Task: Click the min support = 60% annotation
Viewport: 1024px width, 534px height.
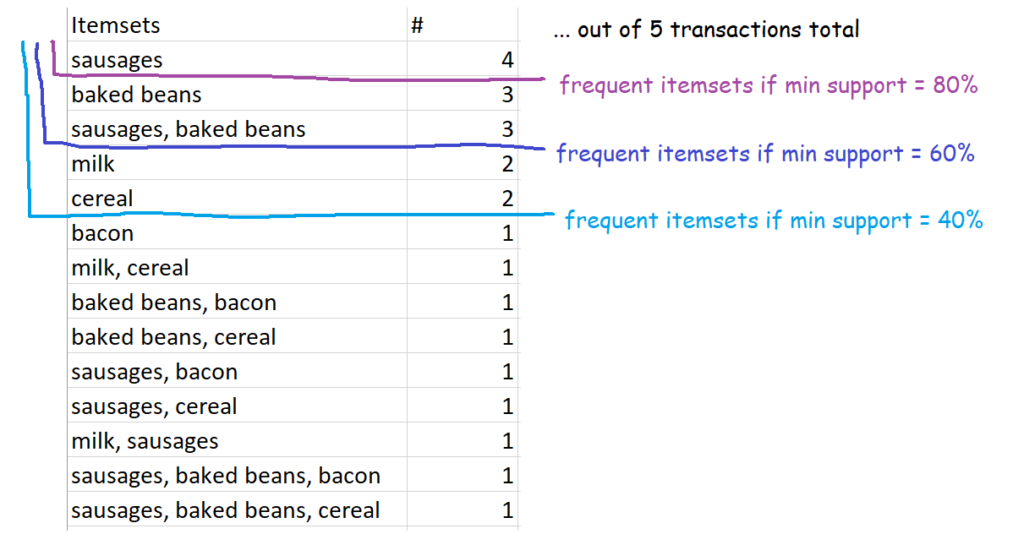Action: 765,154
